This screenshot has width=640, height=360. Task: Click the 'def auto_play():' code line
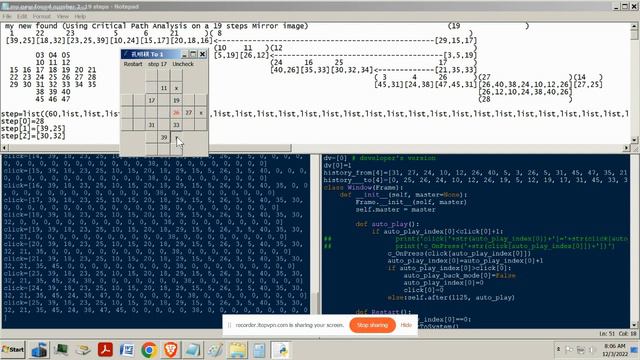pos(387,224)
